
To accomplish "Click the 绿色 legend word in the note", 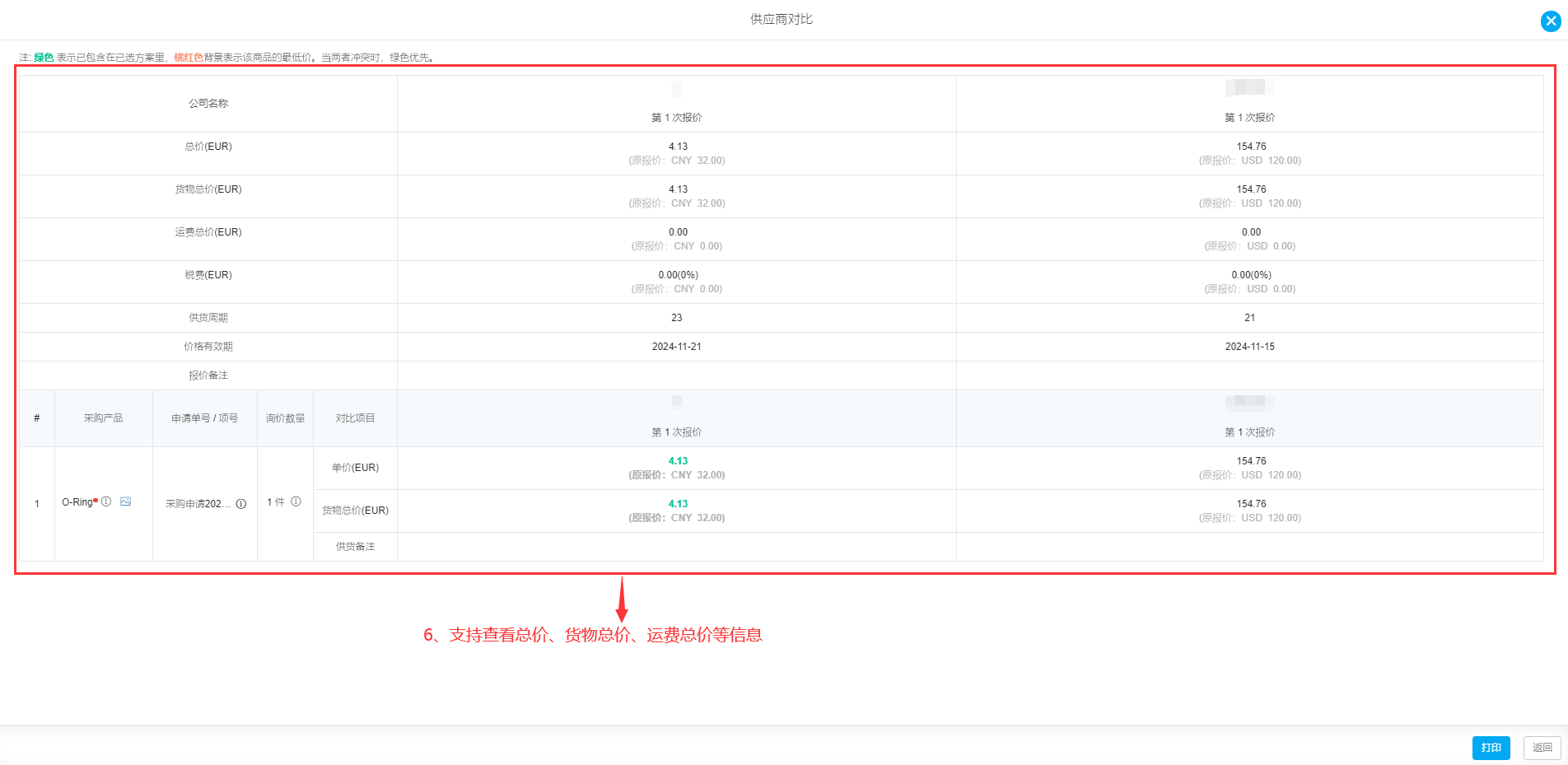I will click(44, 58).
